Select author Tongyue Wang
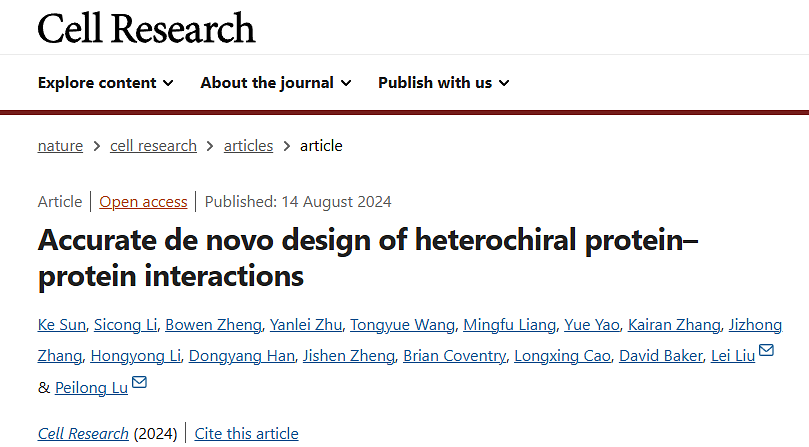The image size is (809, 447). [x=400, y=324]
